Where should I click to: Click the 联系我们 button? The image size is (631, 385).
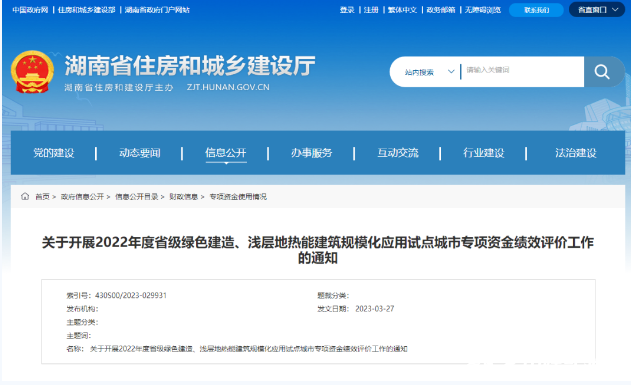point(536,10)
